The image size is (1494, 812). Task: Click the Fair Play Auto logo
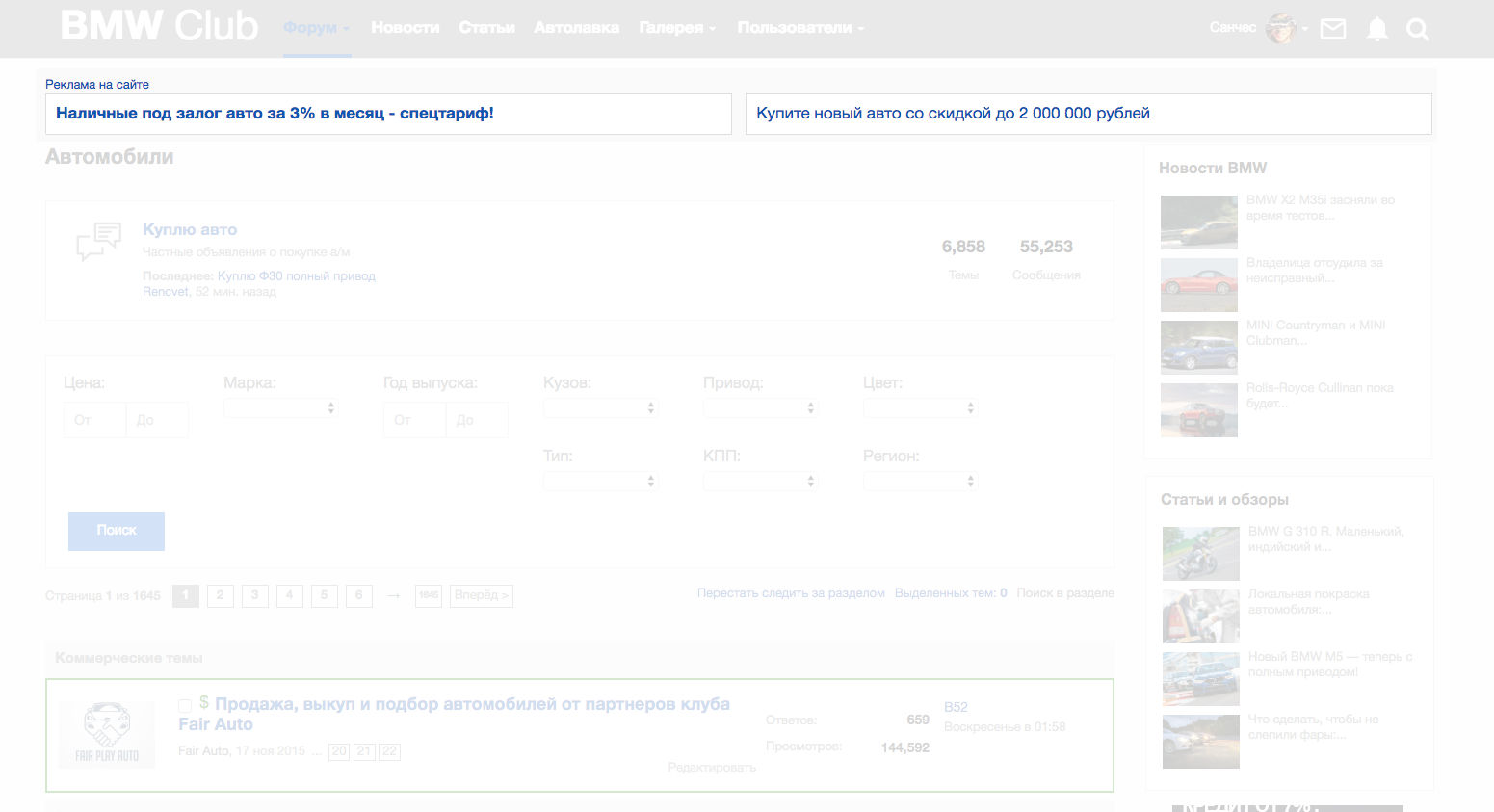pos(107,733)
